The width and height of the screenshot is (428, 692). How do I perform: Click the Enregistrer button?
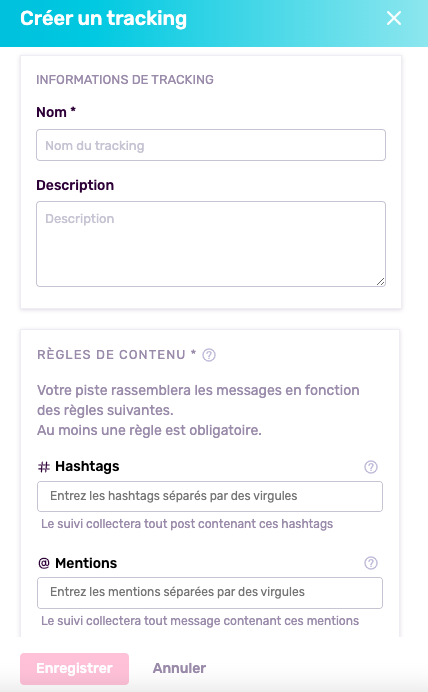[x=75, y=669]
